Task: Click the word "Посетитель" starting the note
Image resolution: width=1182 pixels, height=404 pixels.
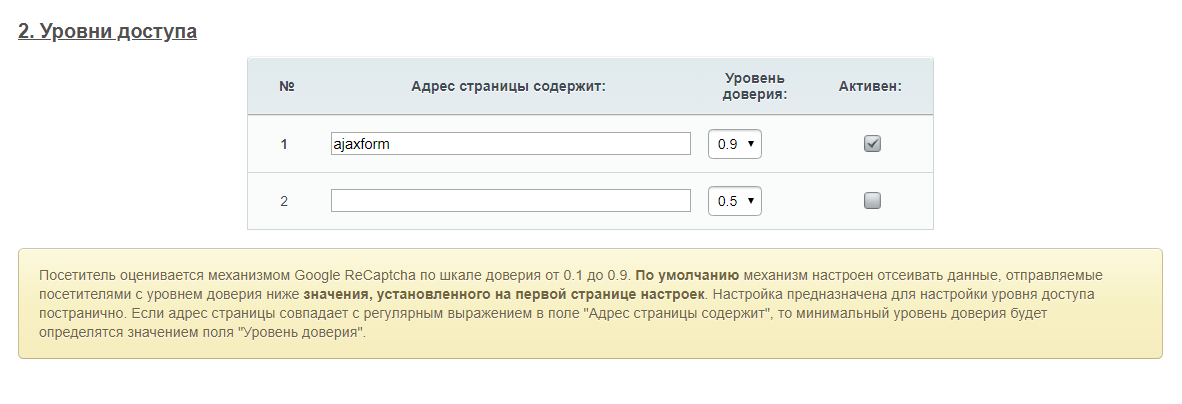Action: click(72, 274)
